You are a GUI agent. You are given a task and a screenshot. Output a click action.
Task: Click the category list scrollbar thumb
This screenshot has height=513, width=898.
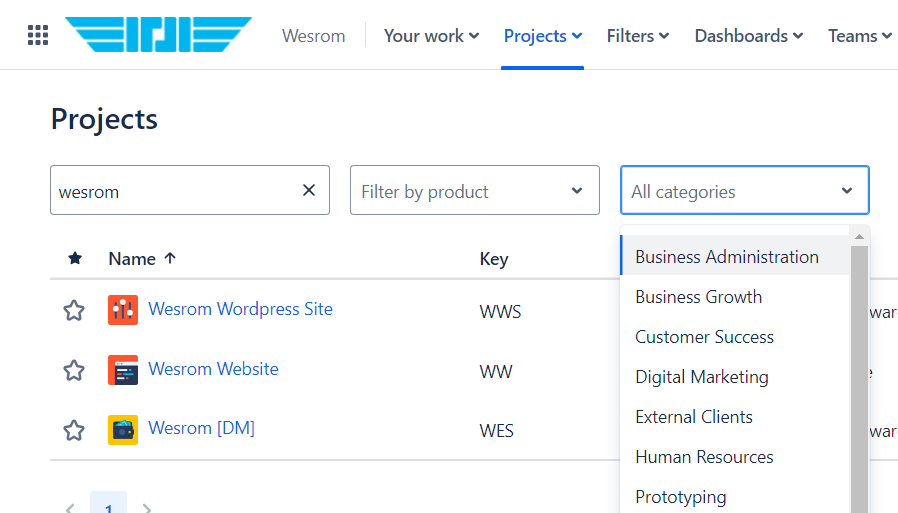point(859,379)
